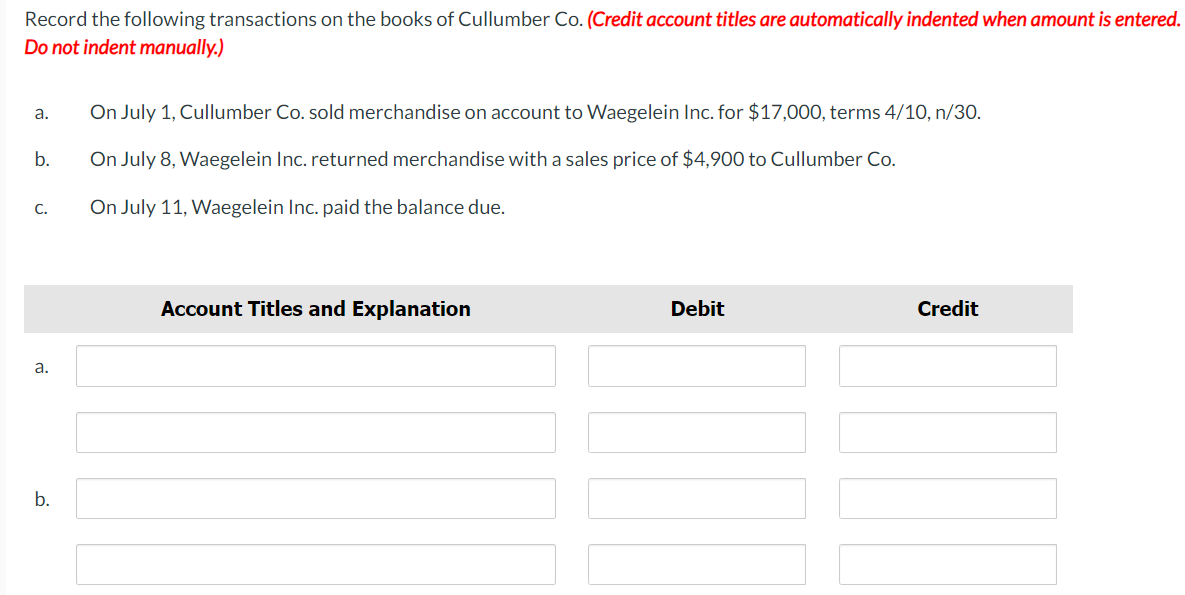Viewport: 1185px width, 595px height.
Task: Click the Credit field on entry a's second line
Action: [947, 432]
